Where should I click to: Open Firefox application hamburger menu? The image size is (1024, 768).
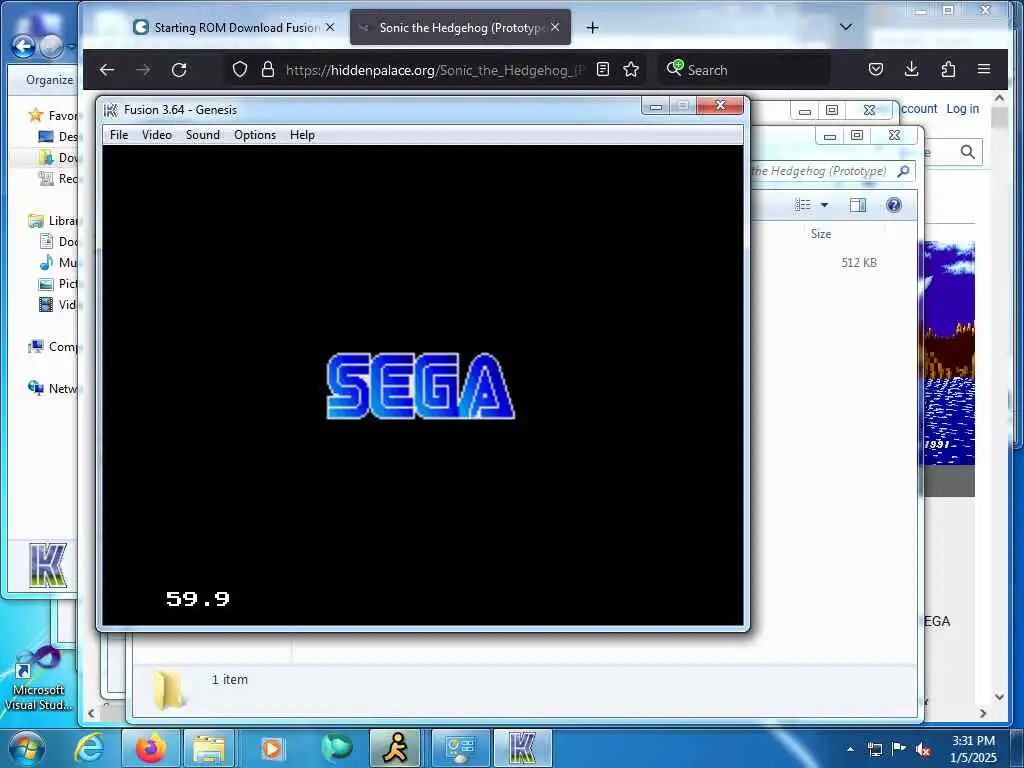(984, 69)
